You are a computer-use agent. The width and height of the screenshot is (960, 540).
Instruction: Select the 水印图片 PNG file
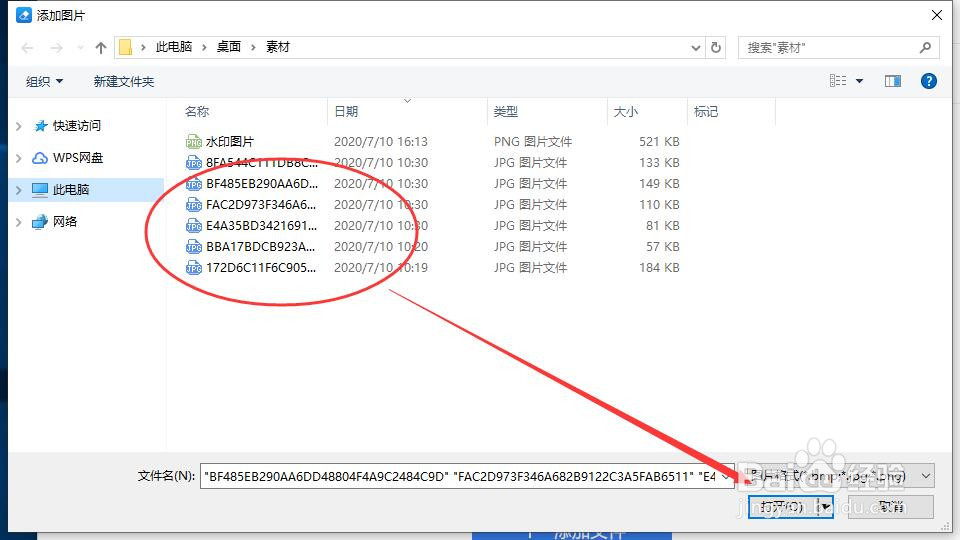(230, 141)
